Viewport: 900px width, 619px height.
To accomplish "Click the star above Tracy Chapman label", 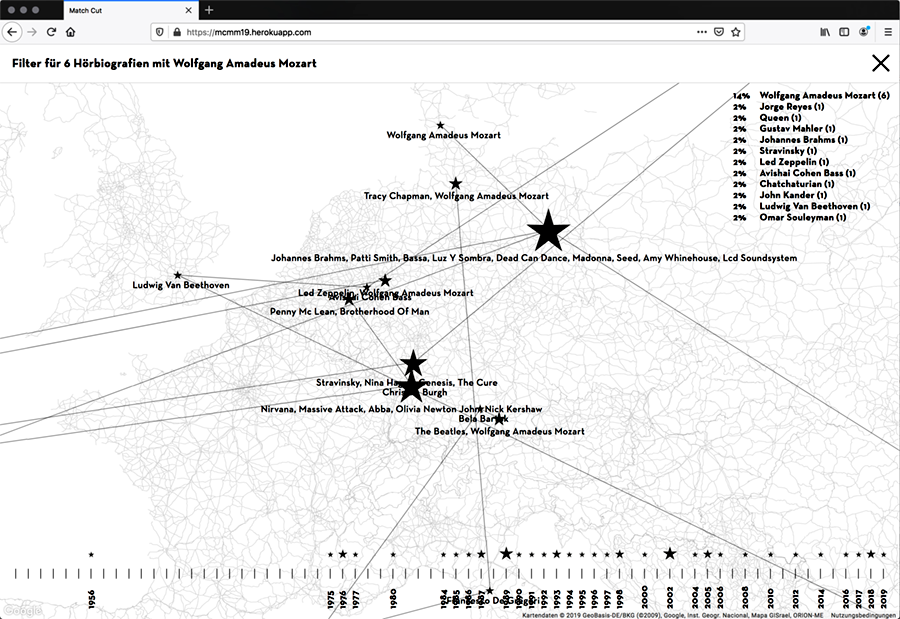I will point(455,184).
